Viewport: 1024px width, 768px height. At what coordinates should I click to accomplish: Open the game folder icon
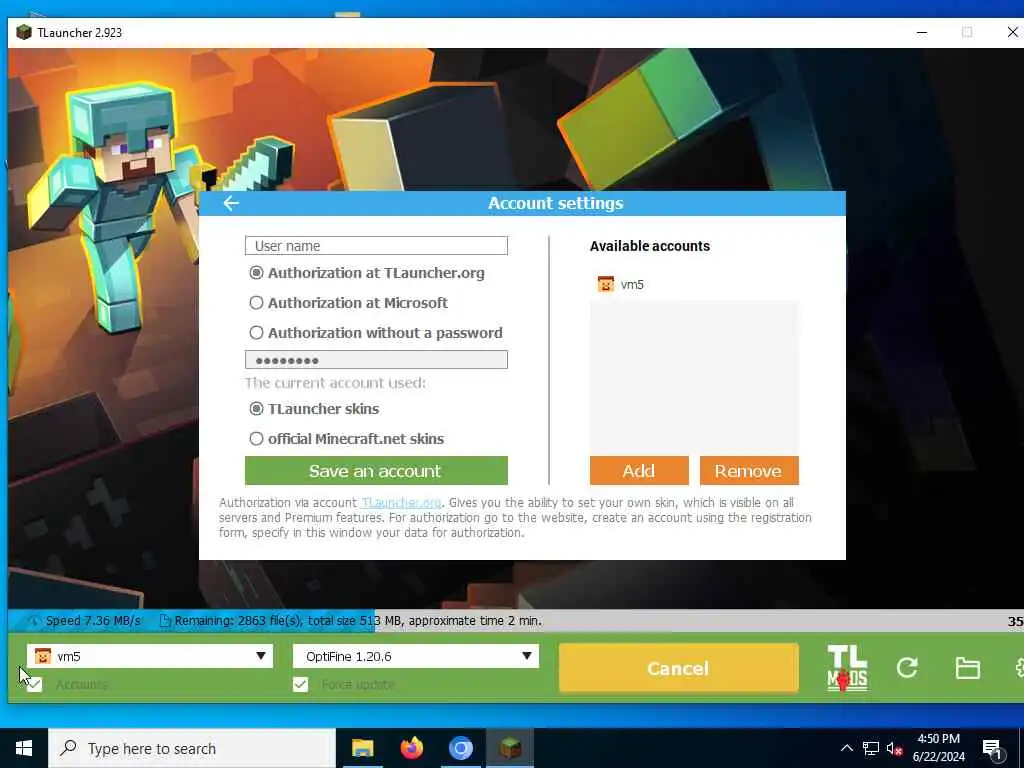[967, 668]
